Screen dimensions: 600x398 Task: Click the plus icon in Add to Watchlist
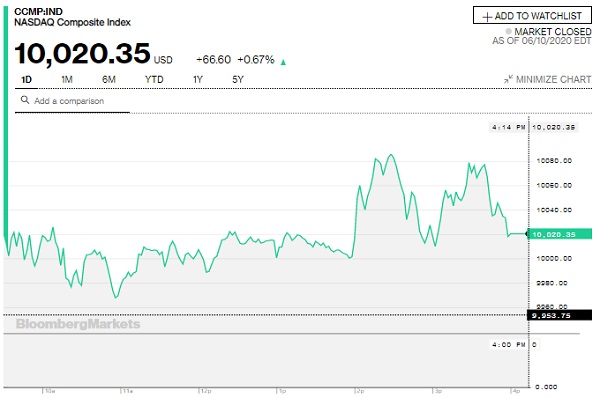point(487,17)
